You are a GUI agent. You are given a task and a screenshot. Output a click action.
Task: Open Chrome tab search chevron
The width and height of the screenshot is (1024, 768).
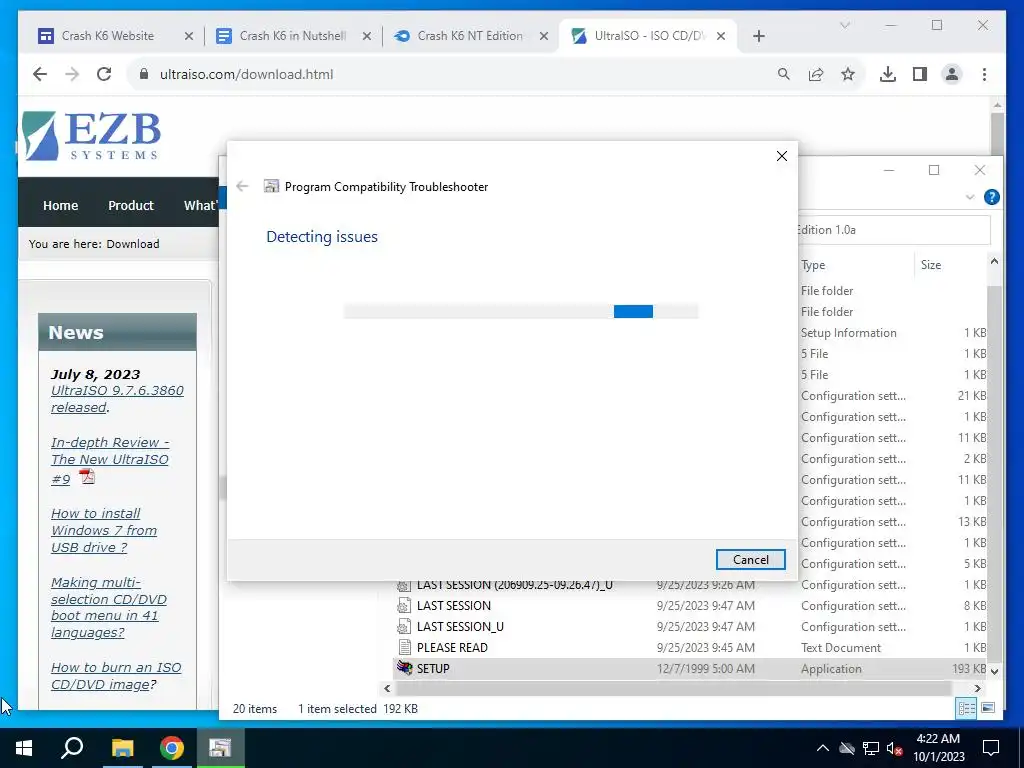click(844, 25)
